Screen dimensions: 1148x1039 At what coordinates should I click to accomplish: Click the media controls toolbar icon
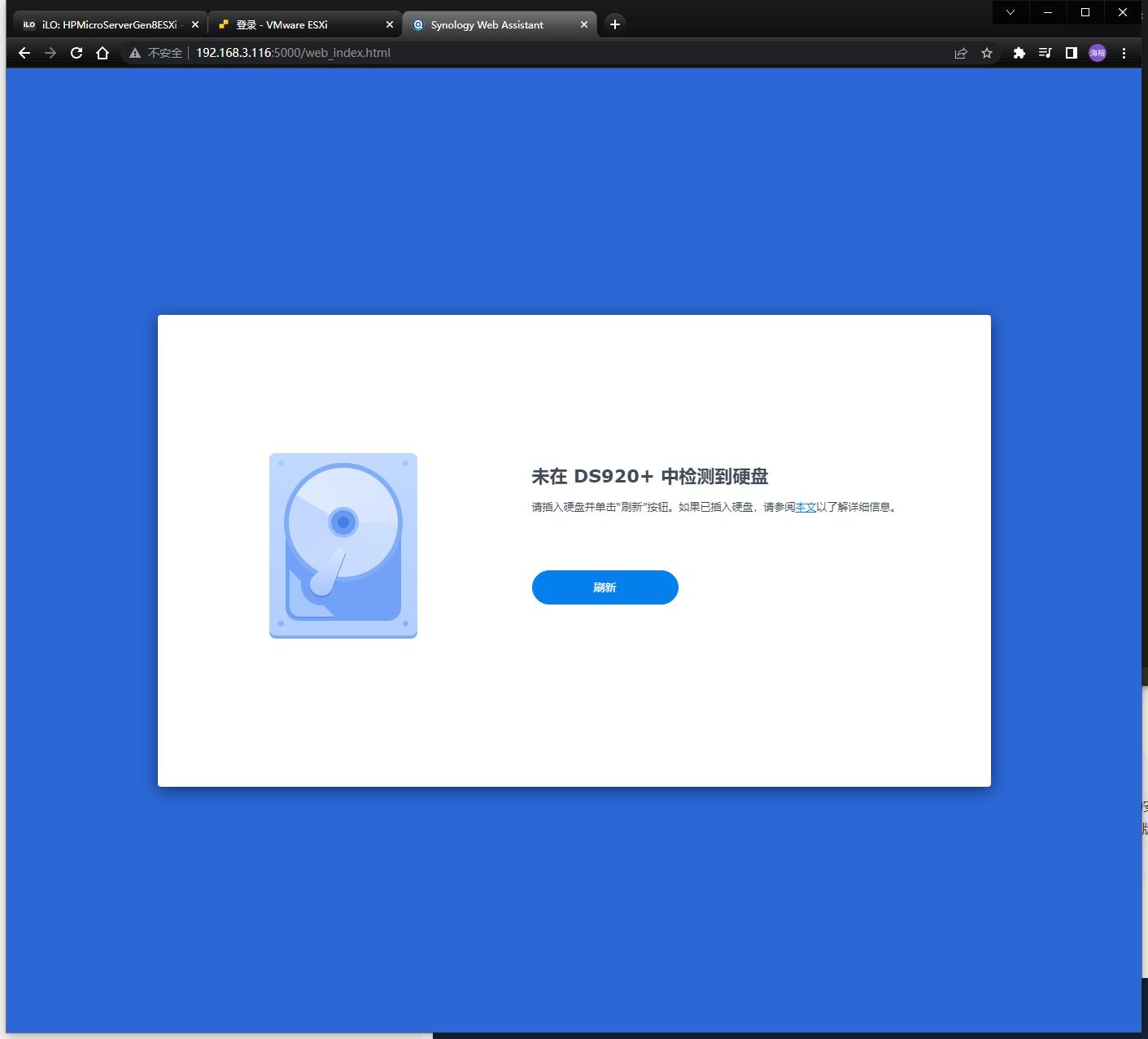click(x=1045, y=53)
